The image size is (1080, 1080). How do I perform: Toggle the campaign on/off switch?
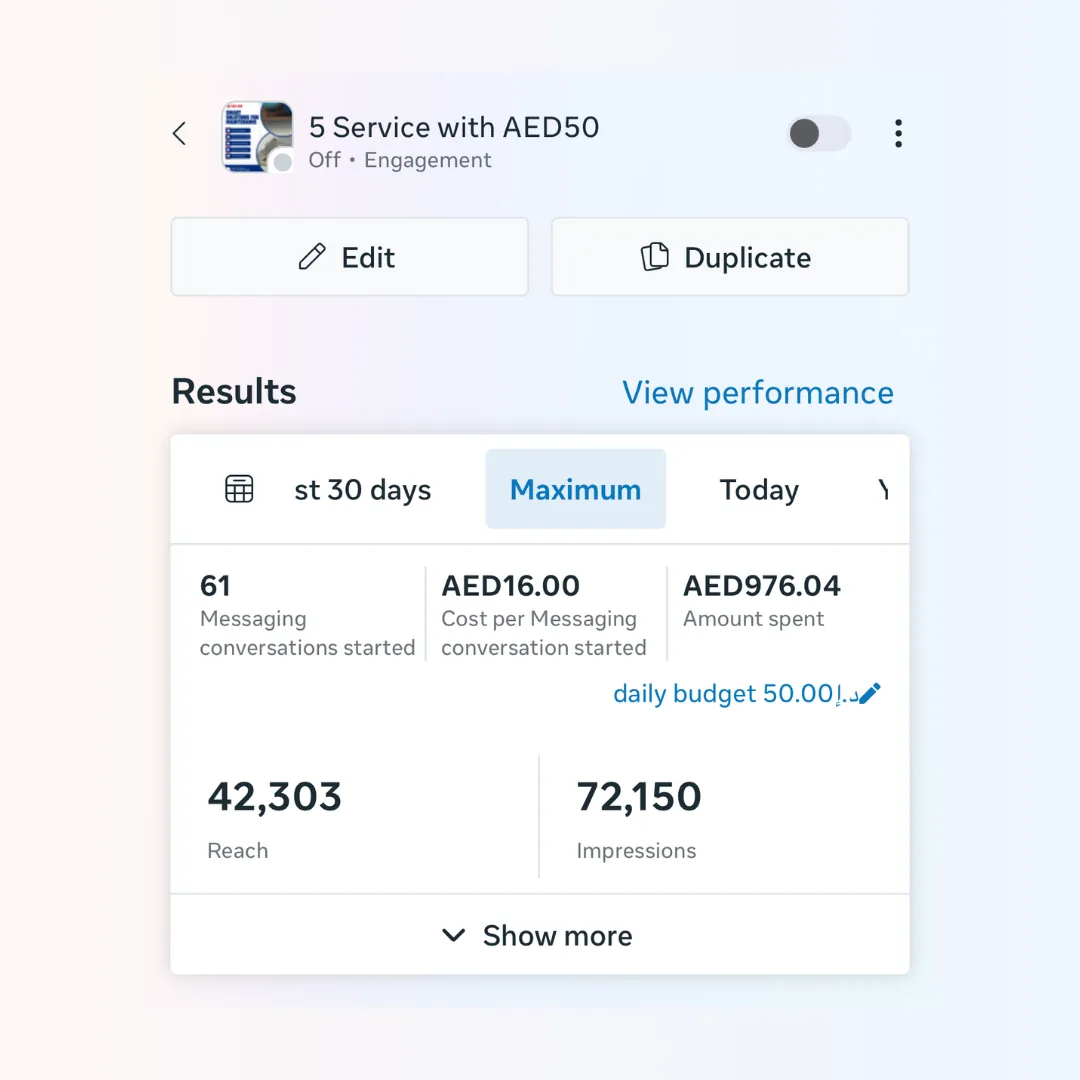click(x=819, y=134)
